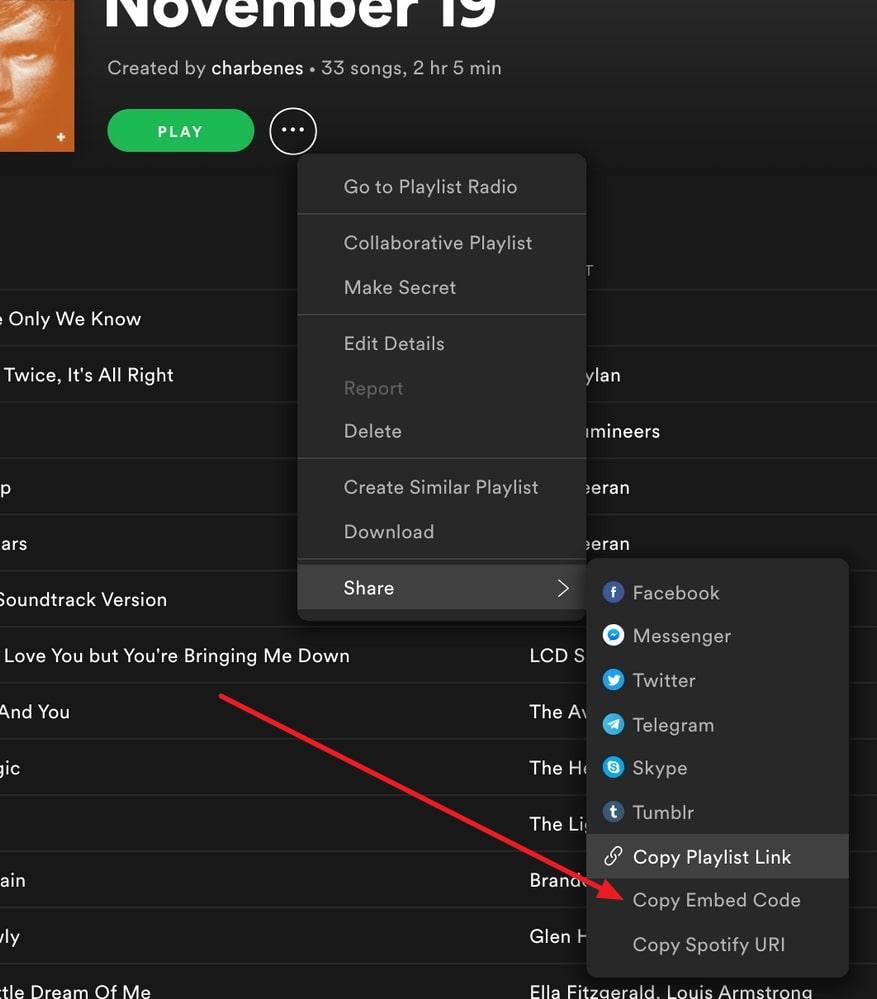
Task: Share playlist through Telegram
Action: tap(717, 724)
